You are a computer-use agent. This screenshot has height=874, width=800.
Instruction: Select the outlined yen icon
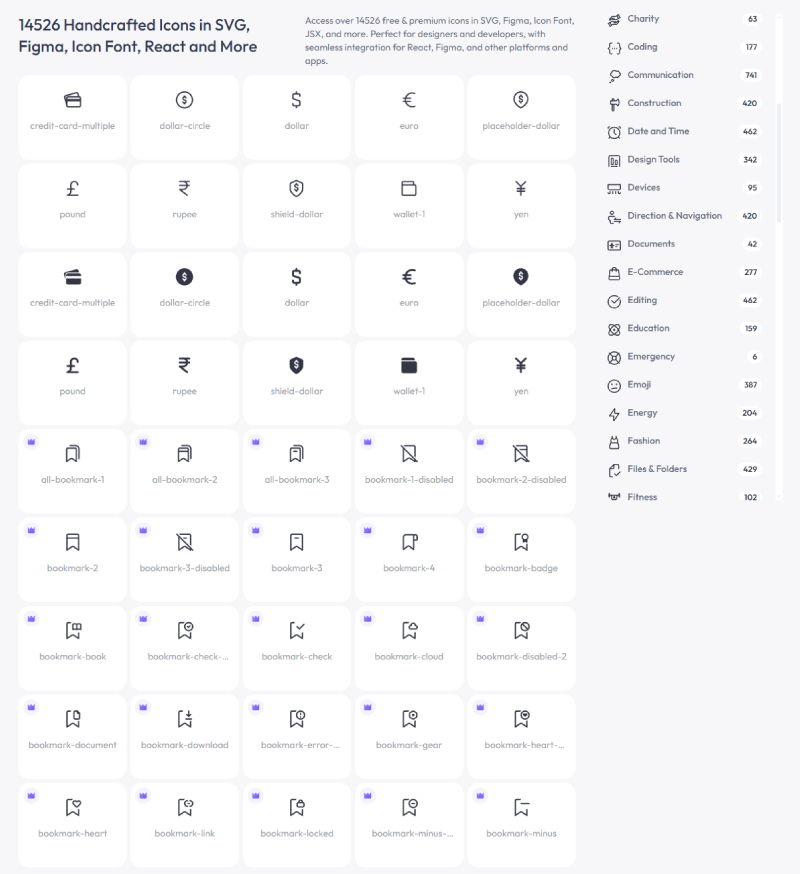521,206
